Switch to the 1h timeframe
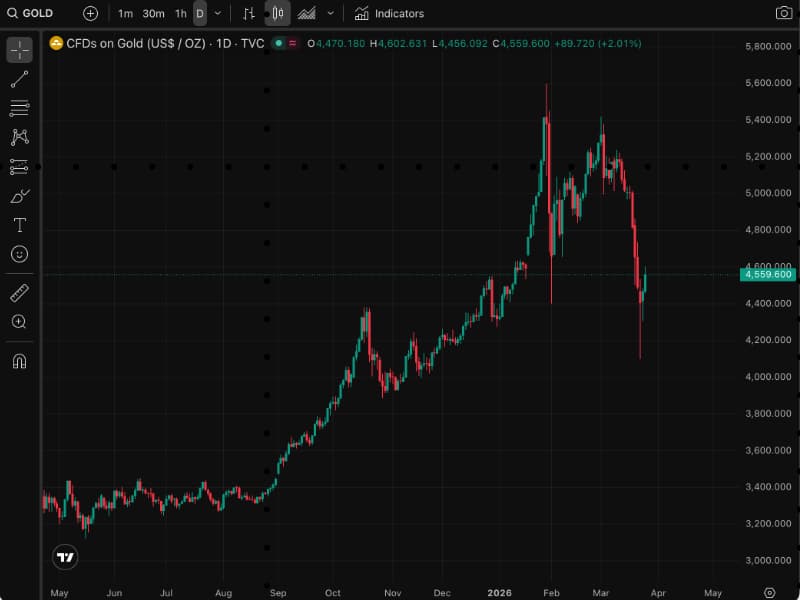Screen dimensions: 800x600 click(x=179, y=13)
